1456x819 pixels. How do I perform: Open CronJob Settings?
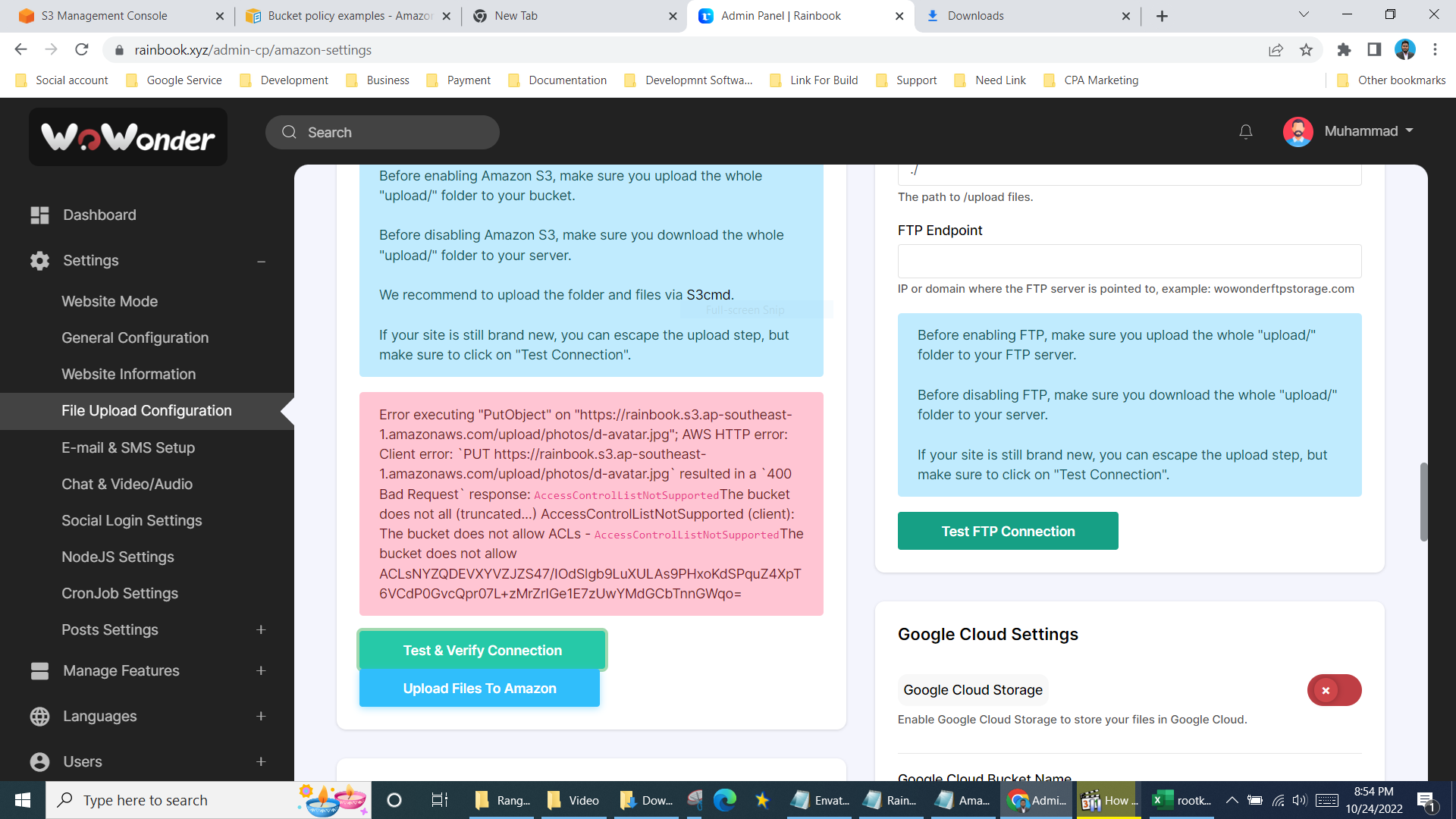pos(120,594)
